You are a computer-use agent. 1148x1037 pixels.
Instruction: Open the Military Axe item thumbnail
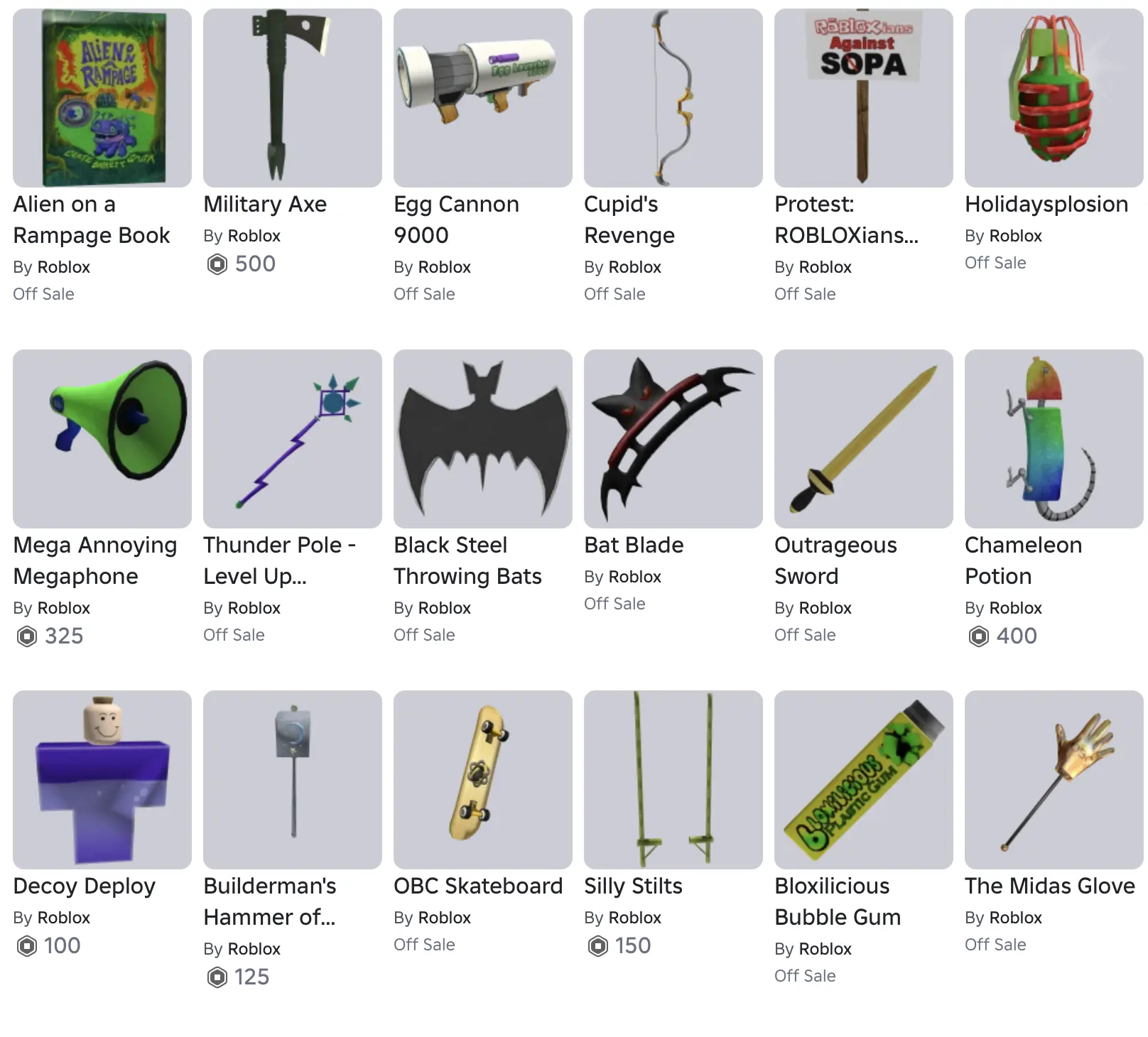coord(292,98)
